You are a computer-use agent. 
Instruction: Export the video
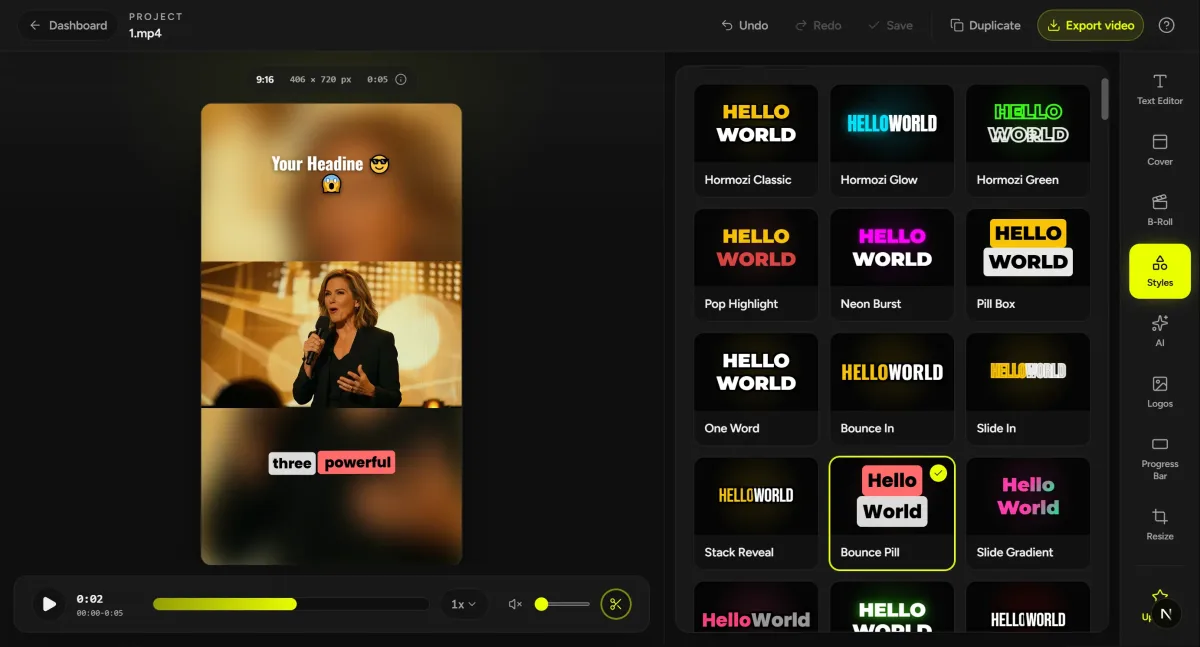(x=1091, y=25)
